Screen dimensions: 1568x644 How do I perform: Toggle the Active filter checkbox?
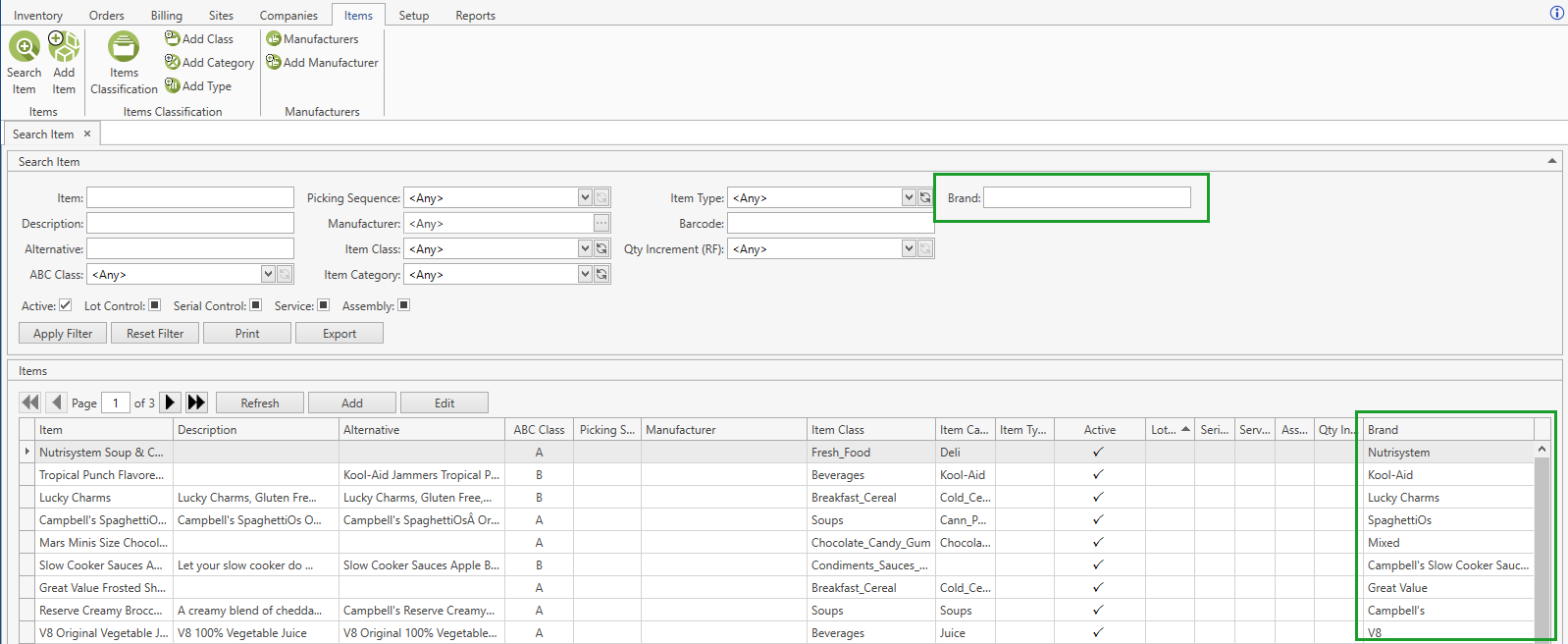click(x=65, y=305)
